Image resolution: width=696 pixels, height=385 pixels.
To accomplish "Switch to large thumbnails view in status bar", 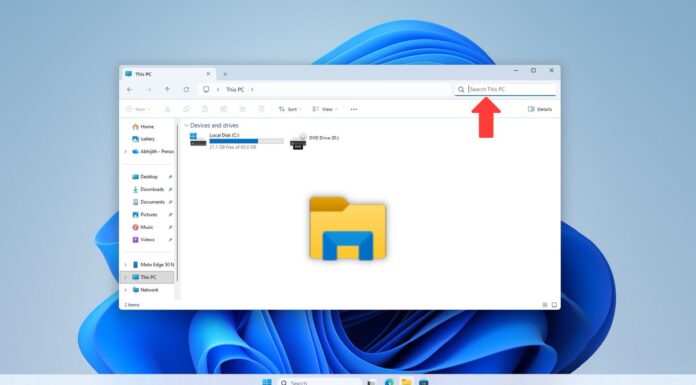I will click(554, 305).
